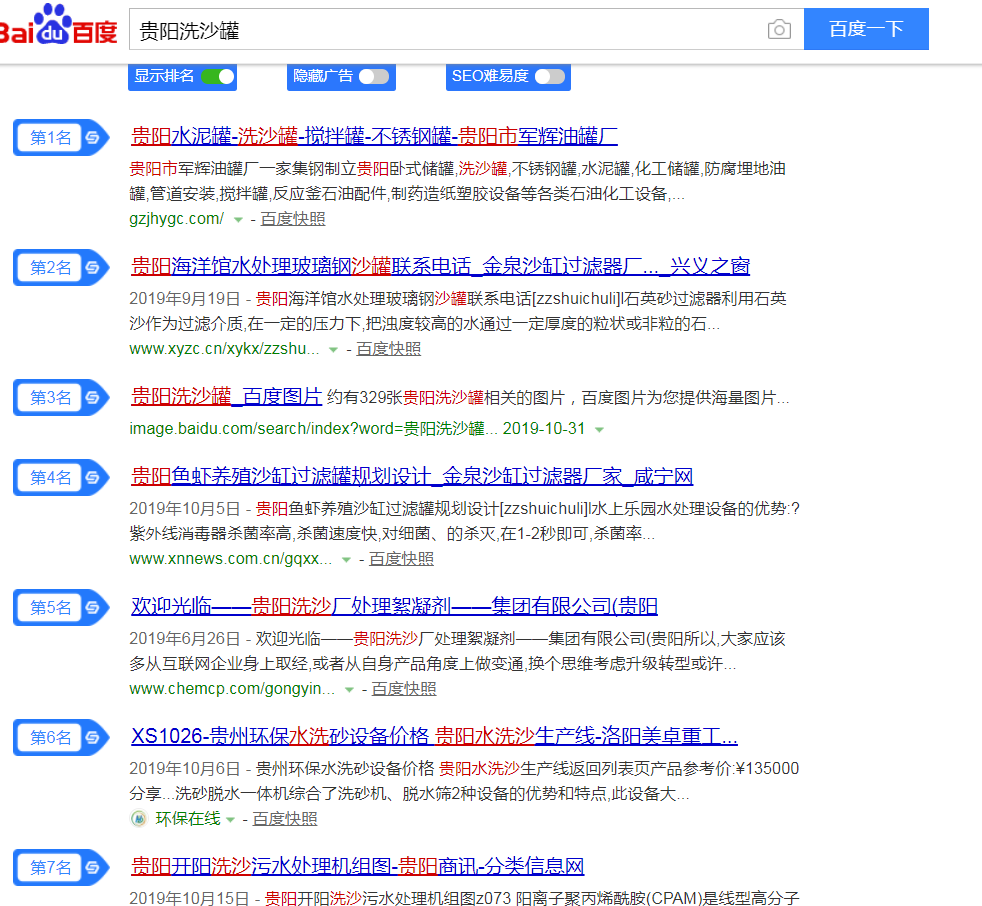
Task: Open result XS1026-贵州环保水洗砂设备价格 link
Action: 434,736
